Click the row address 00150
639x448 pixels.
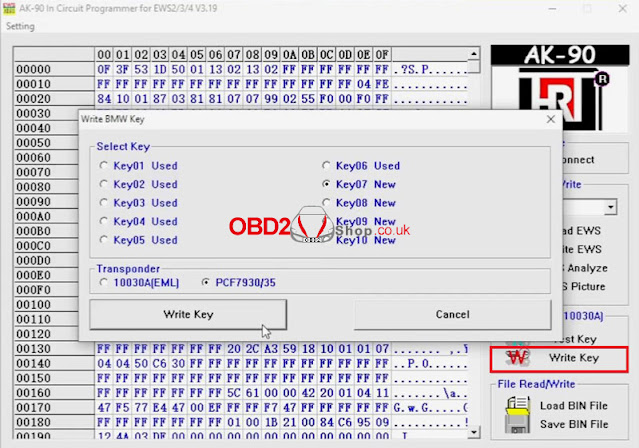(x=33, y=378)
